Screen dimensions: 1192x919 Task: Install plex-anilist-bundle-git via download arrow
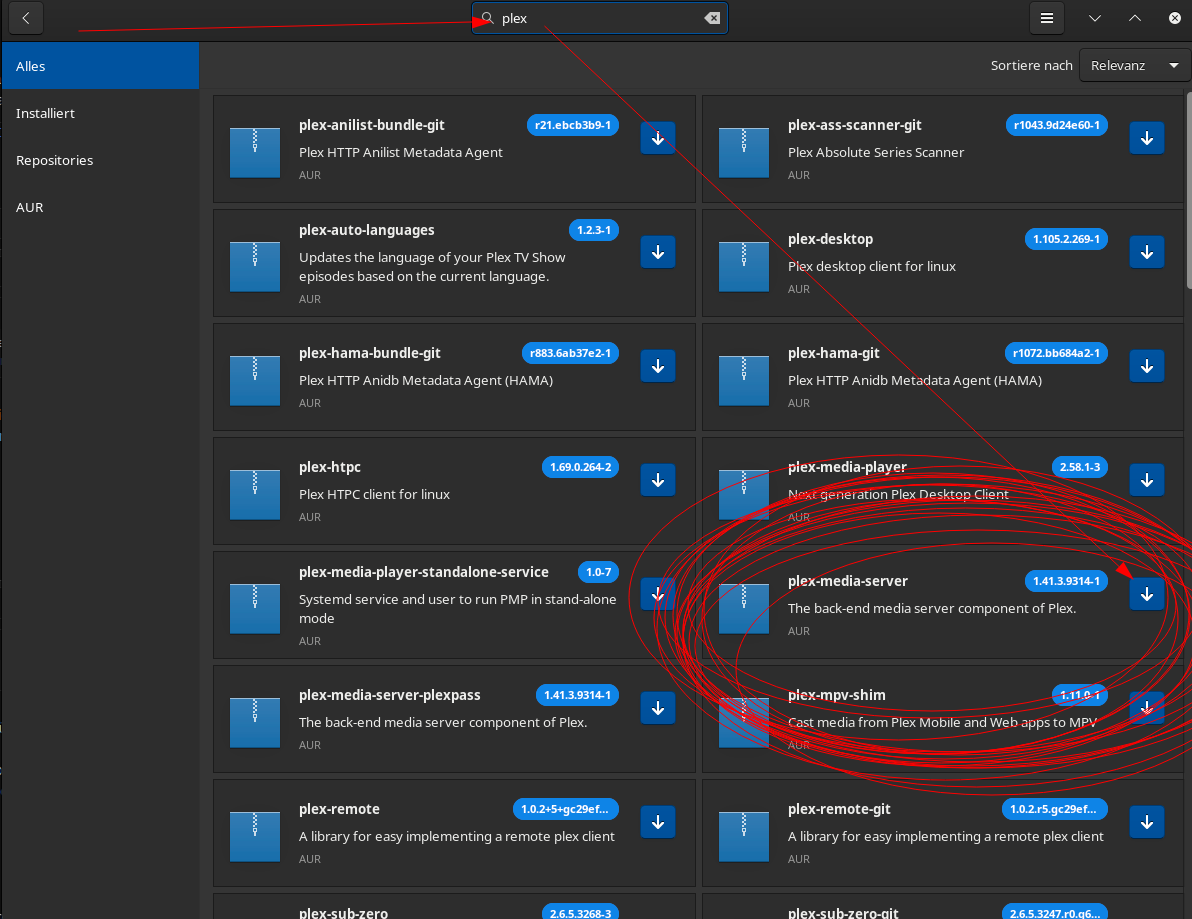pyautogui.click(x=658, y=138)
